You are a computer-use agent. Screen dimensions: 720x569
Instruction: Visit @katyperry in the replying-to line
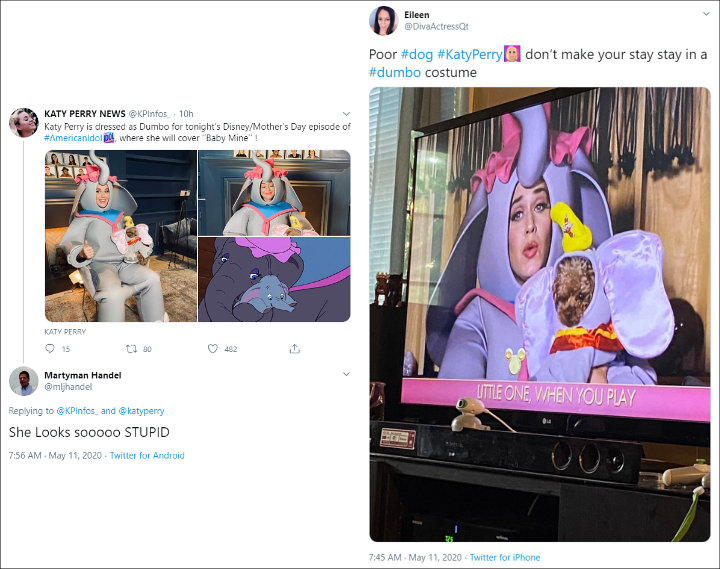pyautogui.click(x=141, y=411)
